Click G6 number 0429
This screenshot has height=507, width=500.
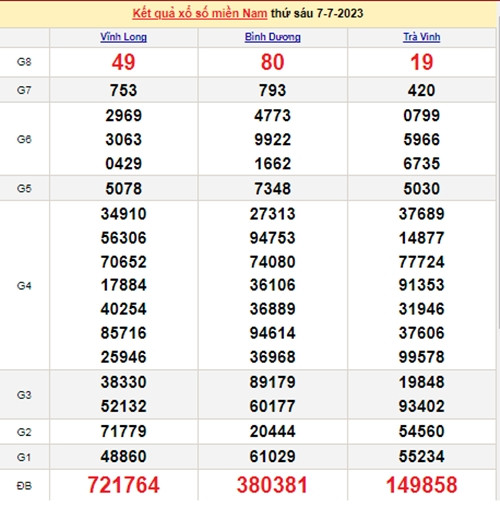124,163
